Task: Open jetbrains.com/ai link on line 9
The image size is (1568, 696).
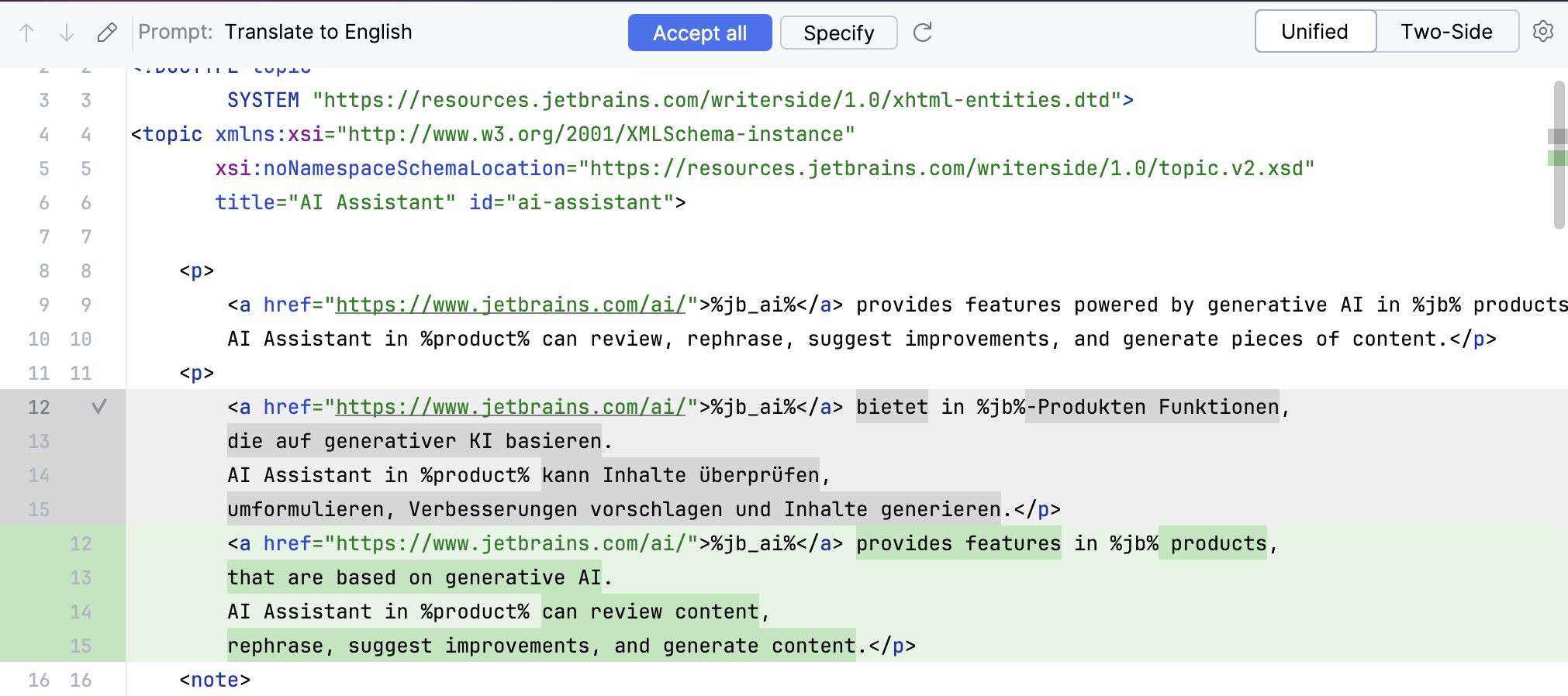Action: tap(510, 305)
